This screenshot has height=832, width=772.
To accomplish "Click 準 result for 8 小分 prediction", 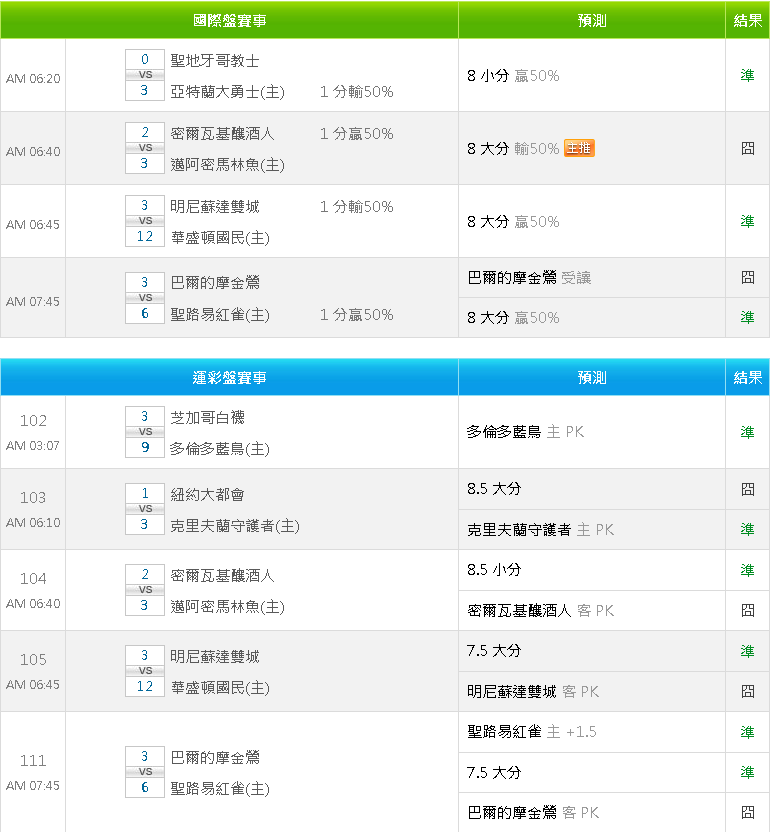I will 747,75.
